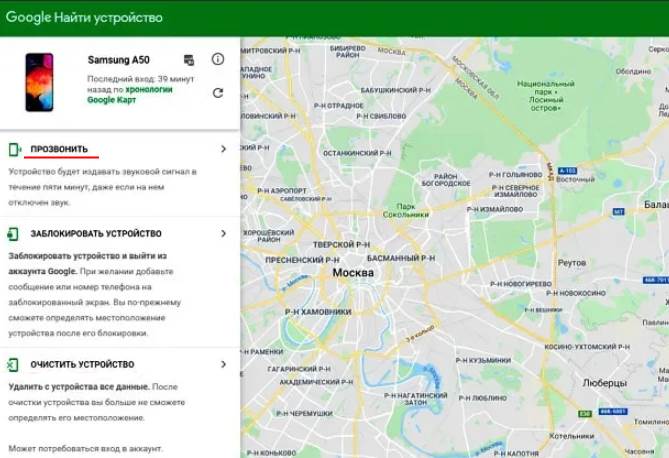Screen dimensions: 669x458
Task: Open the хронологии Google Карт link
Action: (x=130, y=95)
